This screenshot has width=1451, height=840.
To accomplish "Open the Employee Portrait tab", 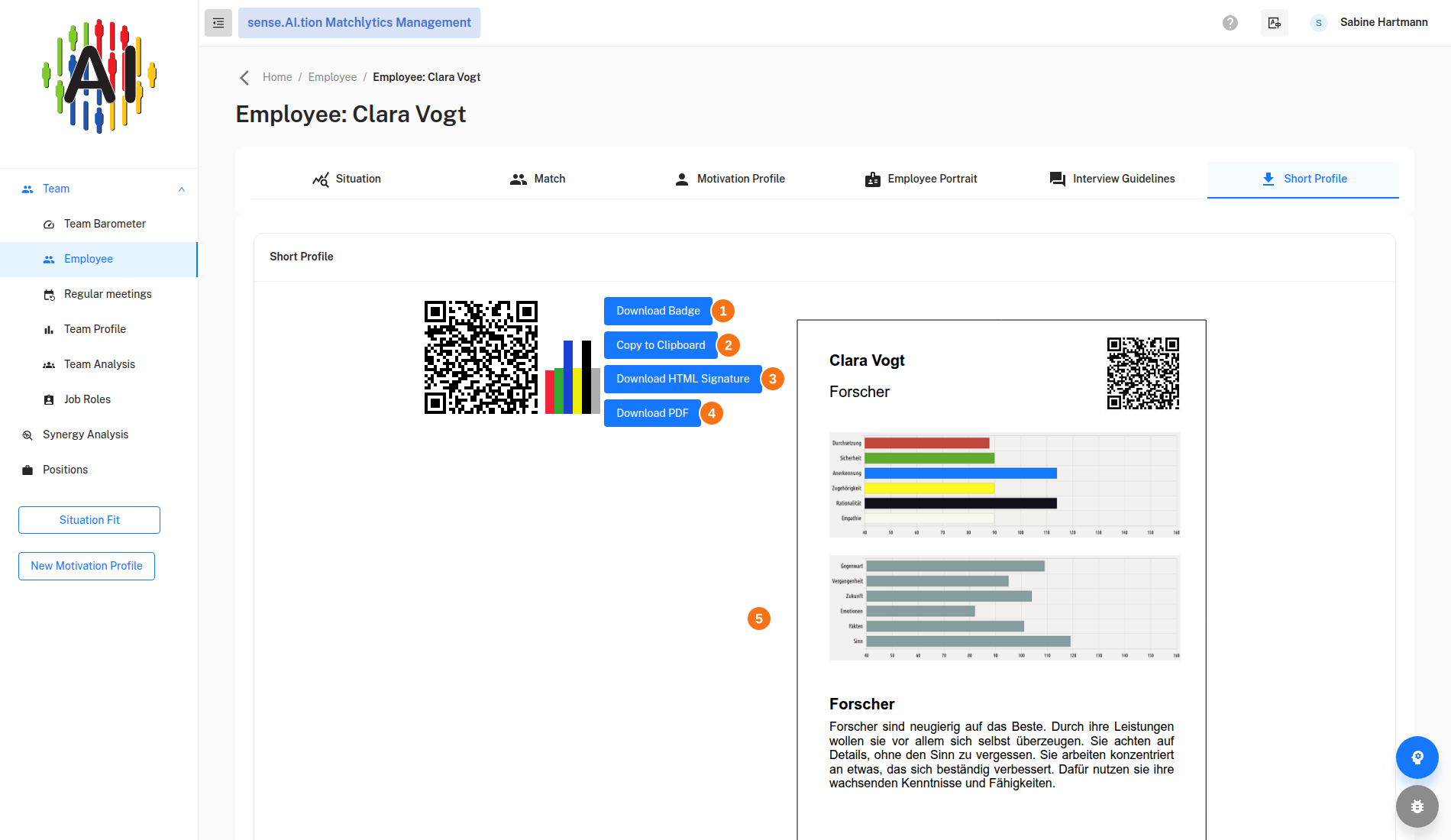I will coord(920,179).
